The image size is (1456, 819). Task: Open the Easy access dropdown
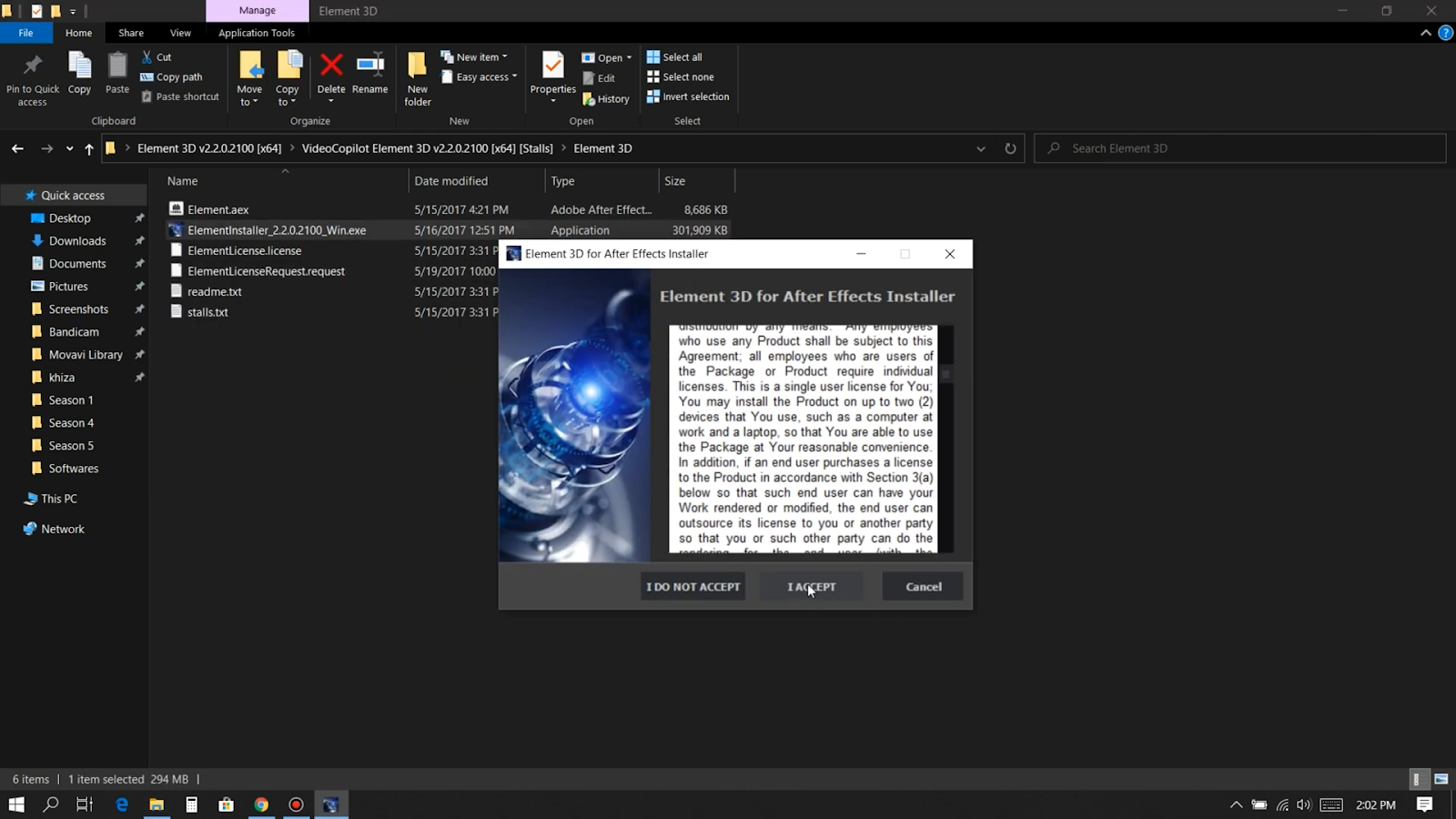[x=479, y=76]
